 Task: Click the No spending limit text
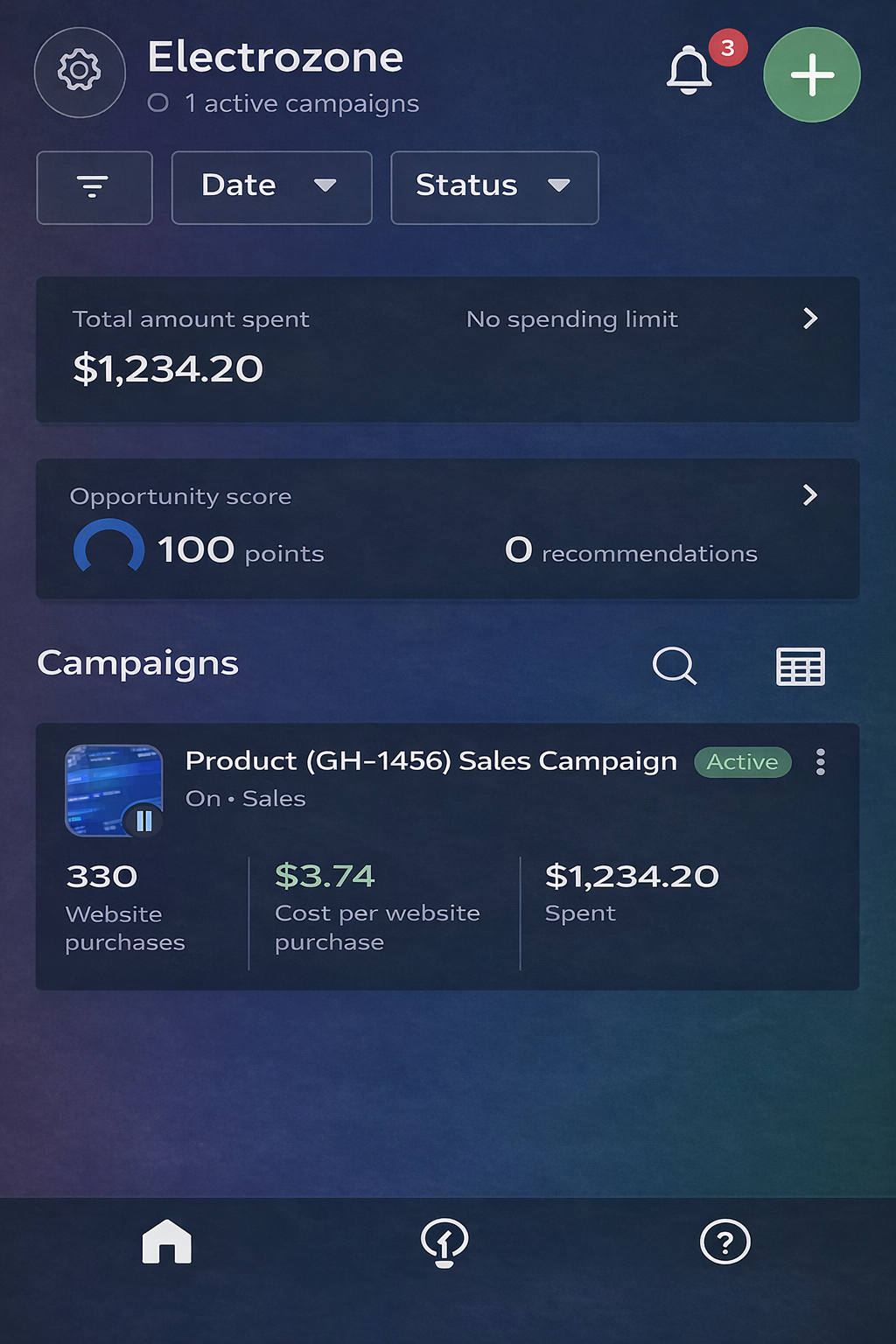[x=572, y=319]
